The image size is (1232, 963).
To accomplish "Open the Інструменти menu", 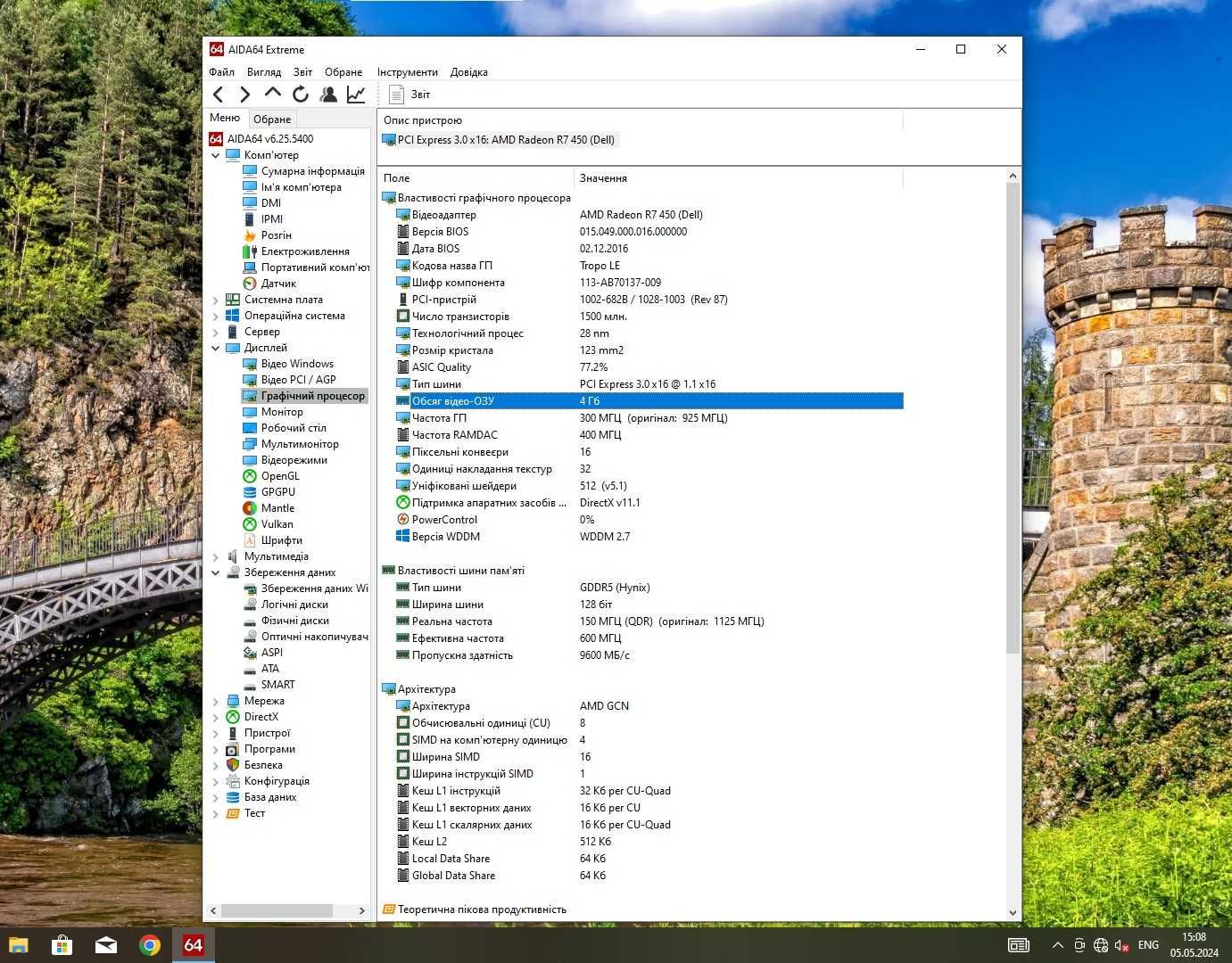I will click(408, 72).
